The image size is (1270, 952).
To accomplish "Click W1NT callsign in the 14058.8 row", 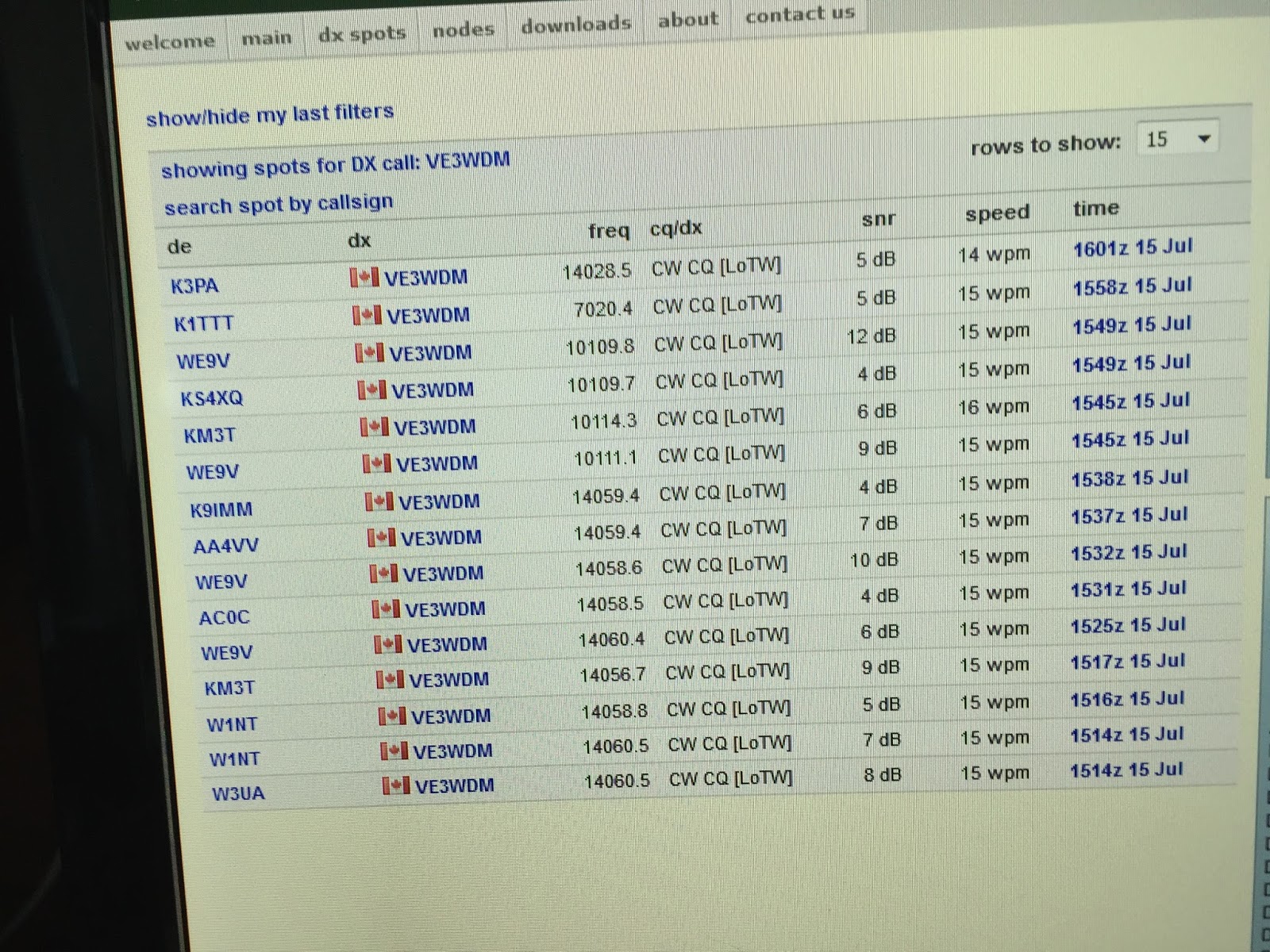I will tap(232, 724).
